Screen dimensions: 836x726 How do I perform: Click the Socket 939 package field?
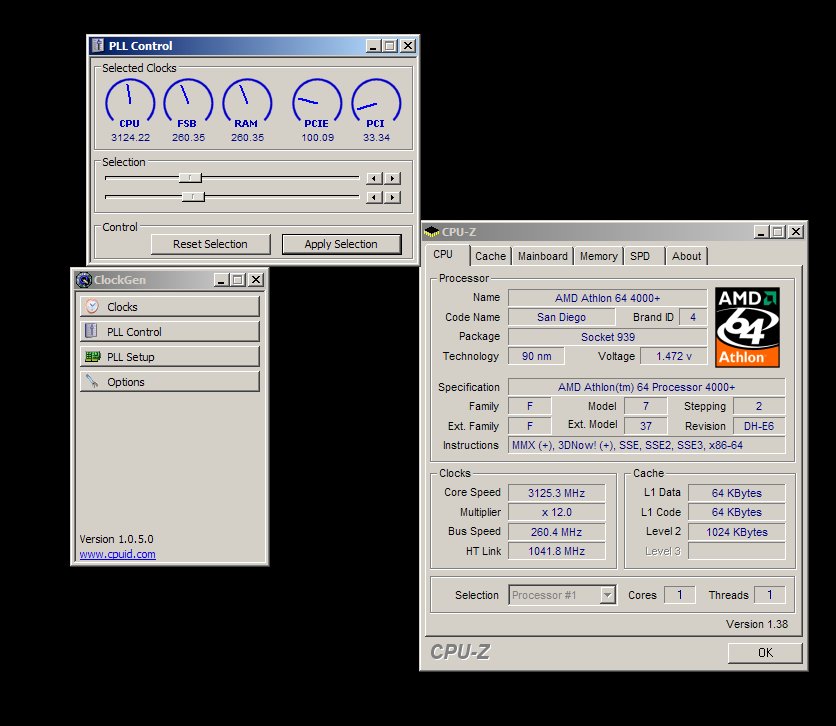pyautogui.click(x=607, y=337)
